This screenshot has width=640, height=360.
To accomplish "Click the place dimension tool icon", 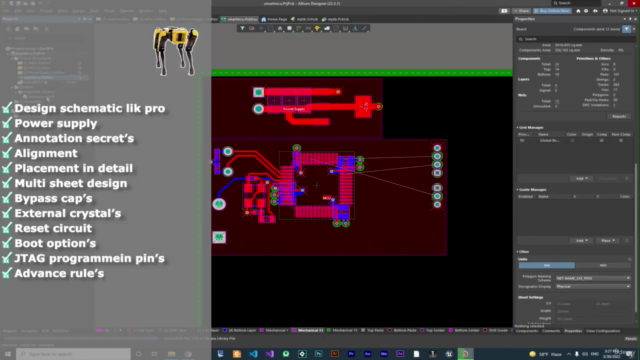I will [x=346, y=28].
